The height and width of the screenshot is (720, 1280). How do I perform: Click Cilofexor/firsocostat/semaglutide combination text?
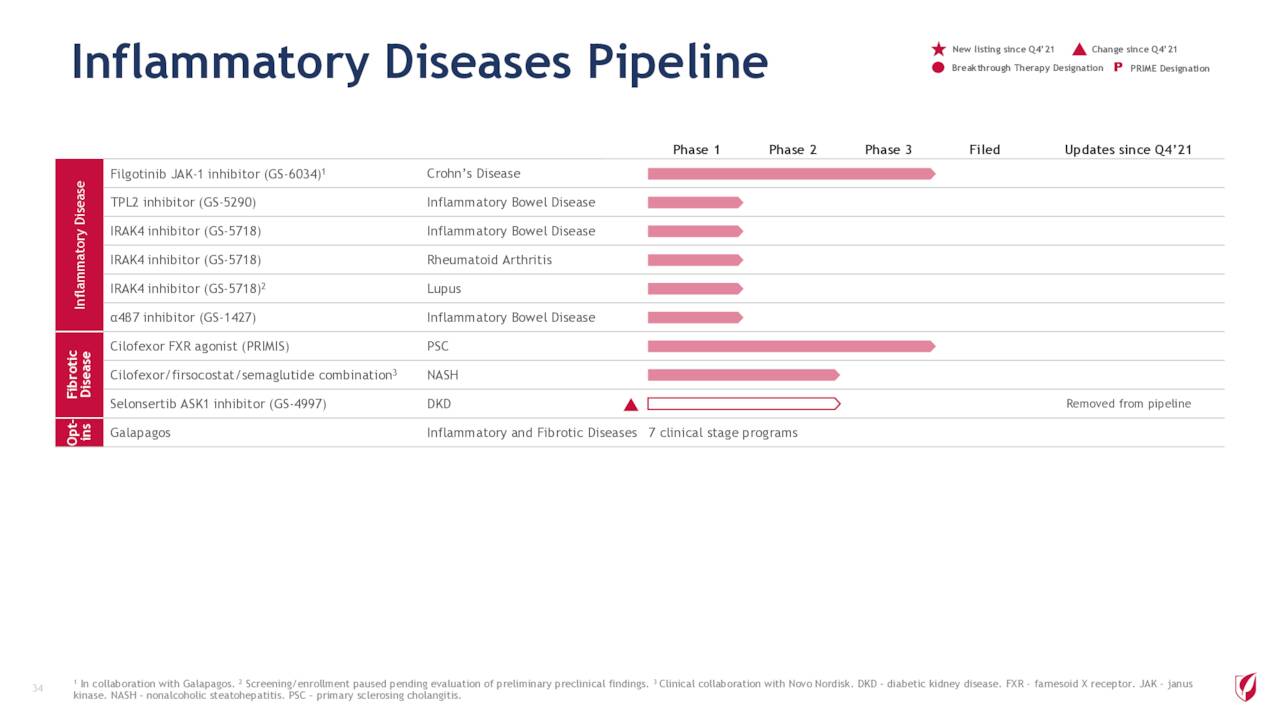[x=254, y=375]
